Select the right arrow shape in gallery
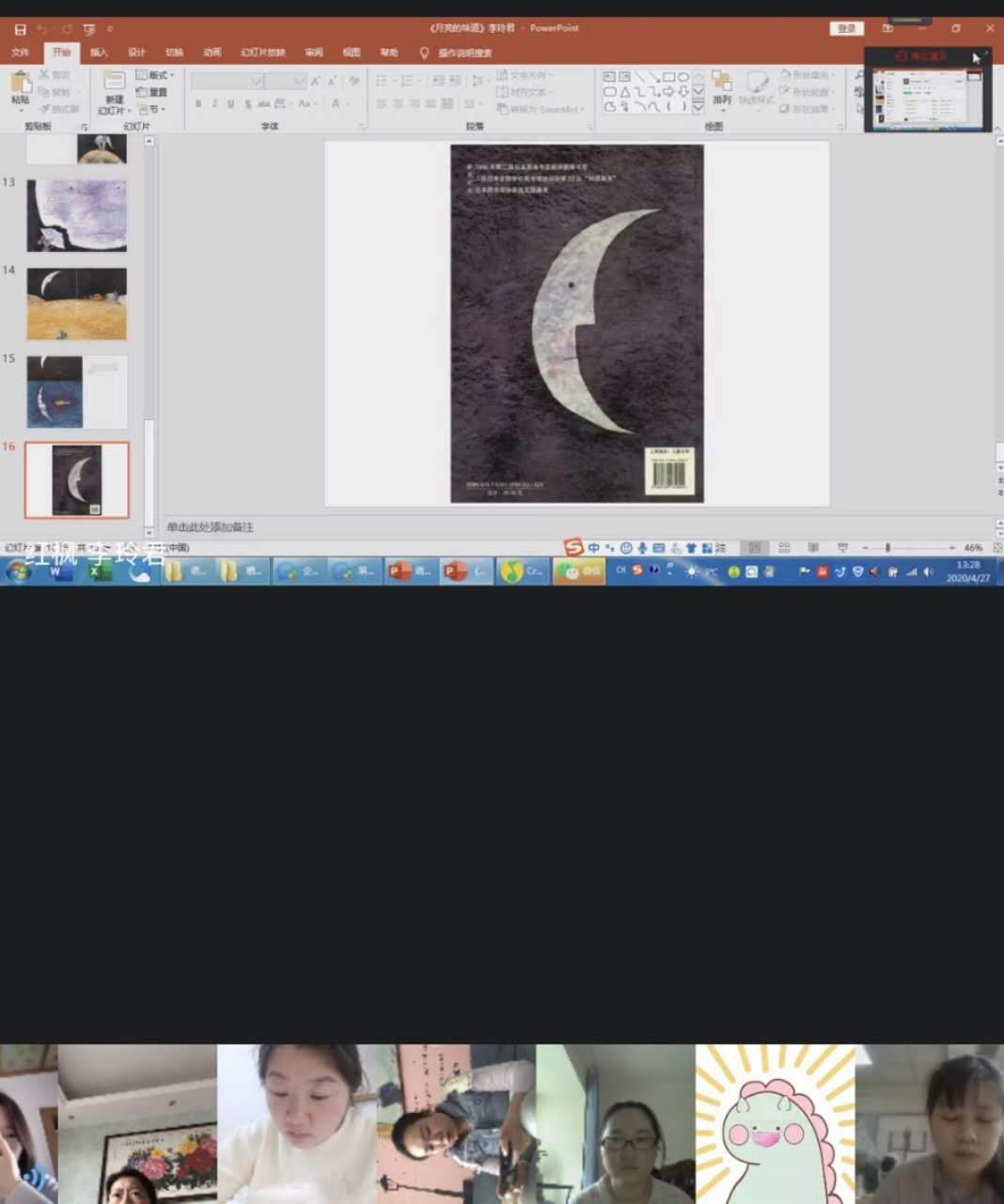Screen dimensions: 1004x1204 668,92
